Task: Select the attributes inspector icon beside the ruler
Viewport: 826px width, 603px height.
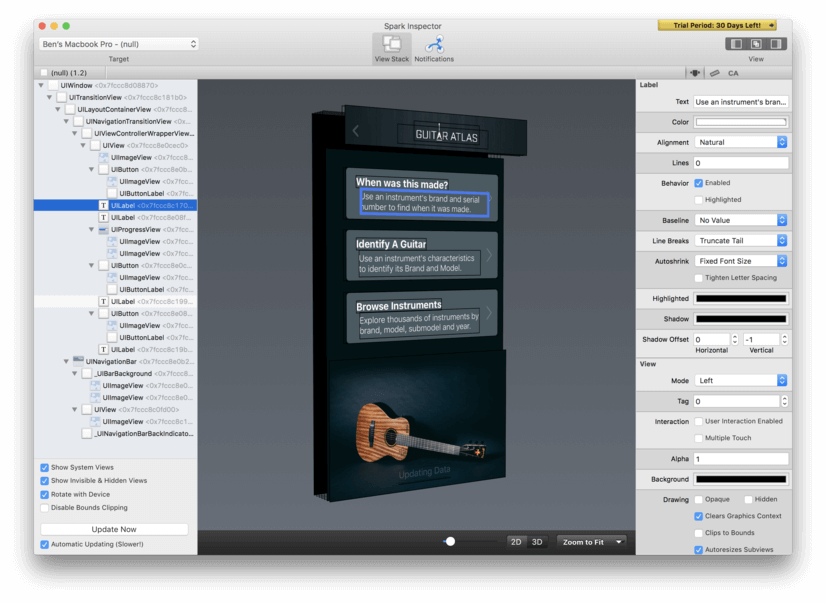Action: click(695, 73)
